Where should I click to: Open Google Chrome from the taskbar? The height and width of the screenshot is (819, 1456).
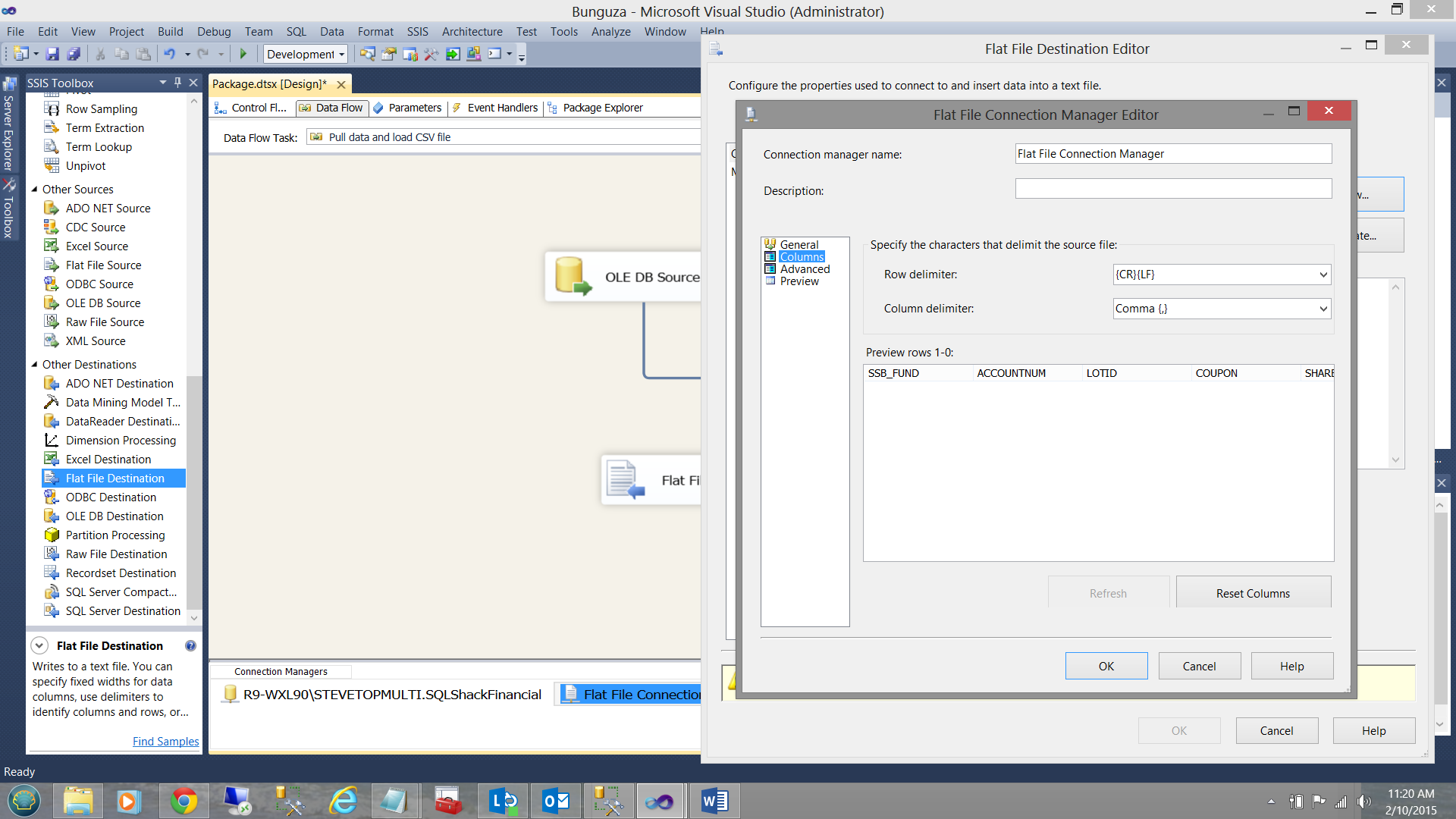click(x=183, y=801)
